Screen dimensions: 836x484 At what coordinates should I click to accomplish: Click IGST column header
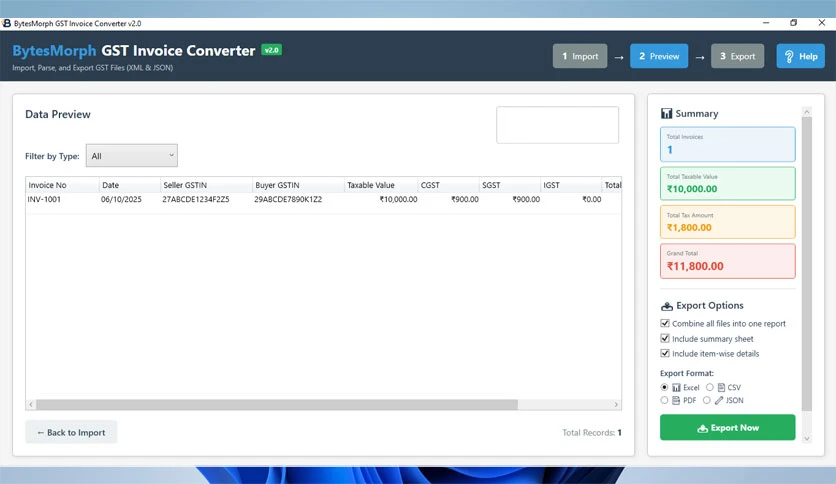click(571, 185)
